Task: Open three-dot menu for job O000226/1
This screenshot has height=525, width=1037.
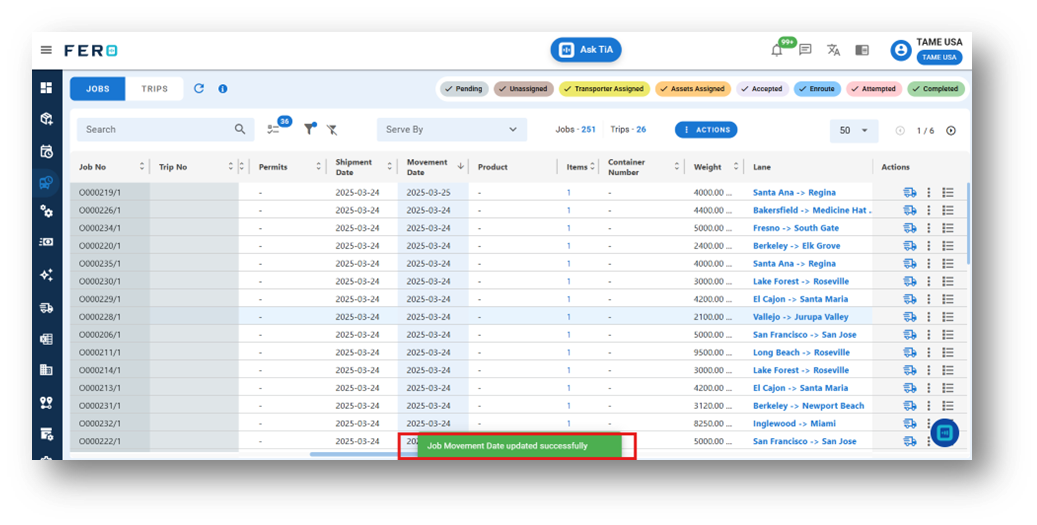Action: coord(929,210)
